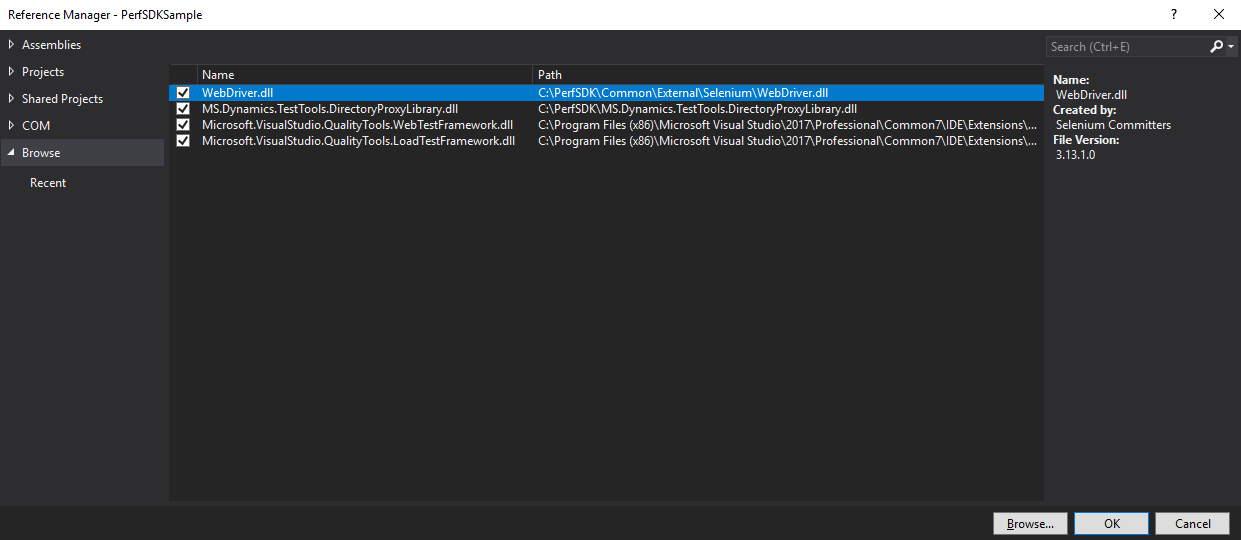Viewport: 1241px width, 540px height.
Task: Expand the Assemblies category
Action: [x=11, y=45]
